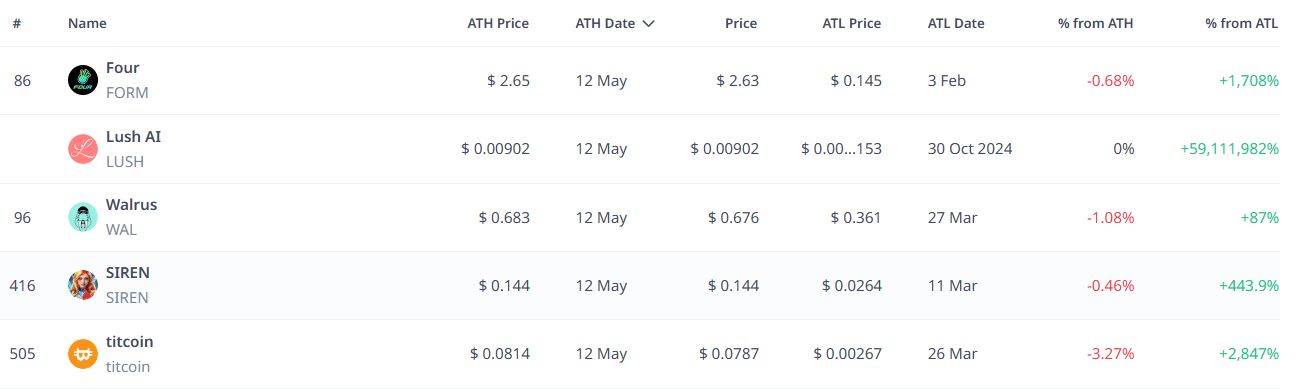
Task: Sort by ATH Price column
Action: coord(498,23)
